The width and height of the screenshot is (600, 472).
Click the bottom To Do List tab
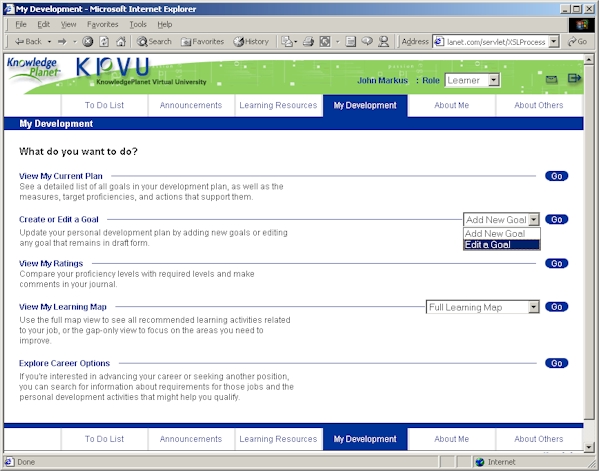click(x=104, y=439)
